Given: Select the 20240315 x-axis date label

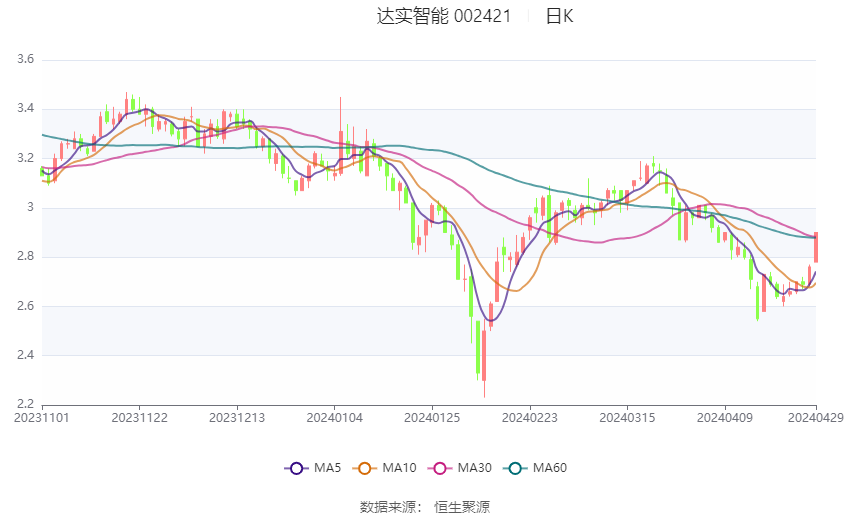Looking at the screenshot, I should [627, 418].
